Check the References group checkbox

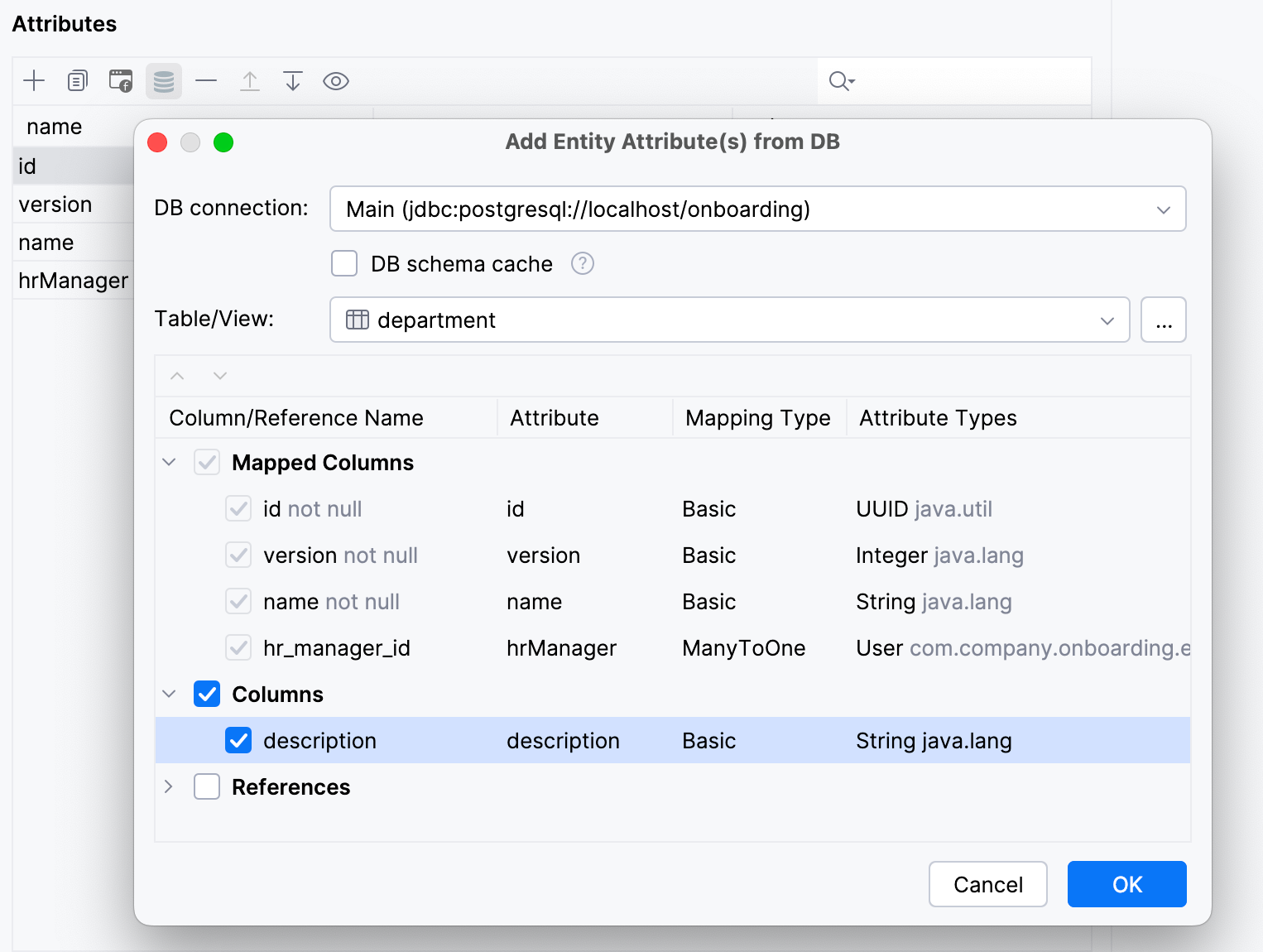point(207,787)
